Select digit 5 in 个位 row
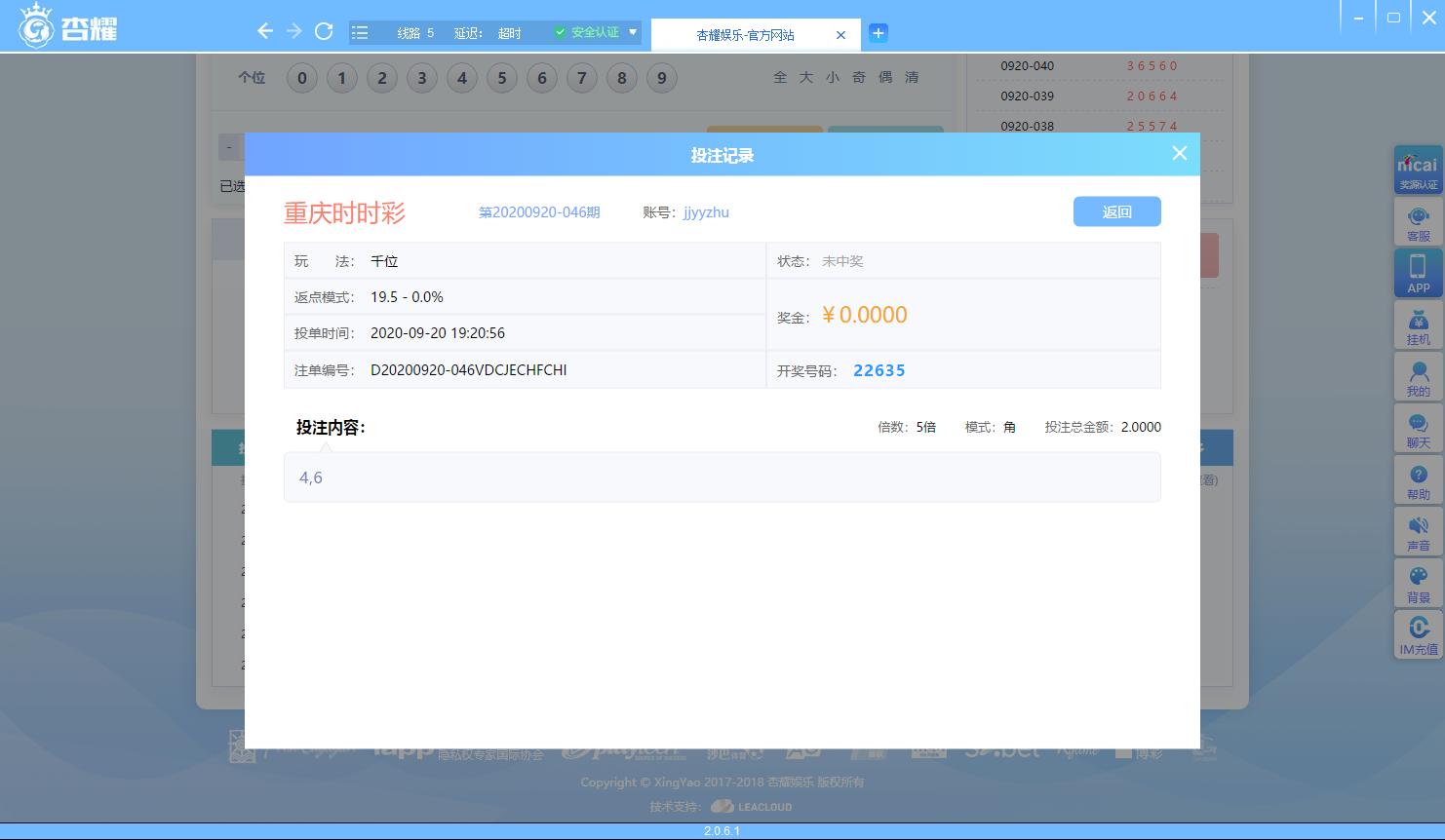The image size is (1445, 840). [502, 78]
